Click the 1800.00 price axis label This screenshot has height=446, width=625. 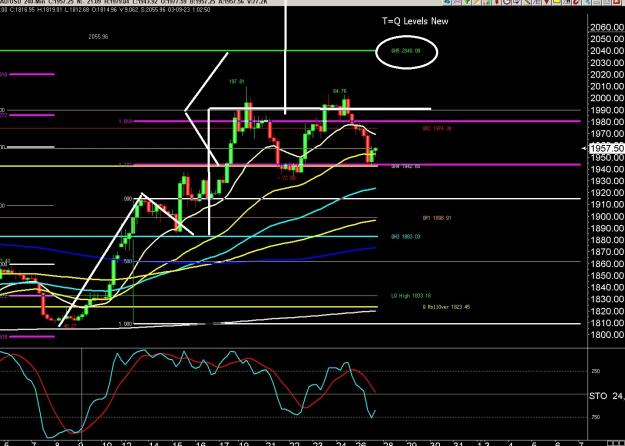(x=606, y=335)
